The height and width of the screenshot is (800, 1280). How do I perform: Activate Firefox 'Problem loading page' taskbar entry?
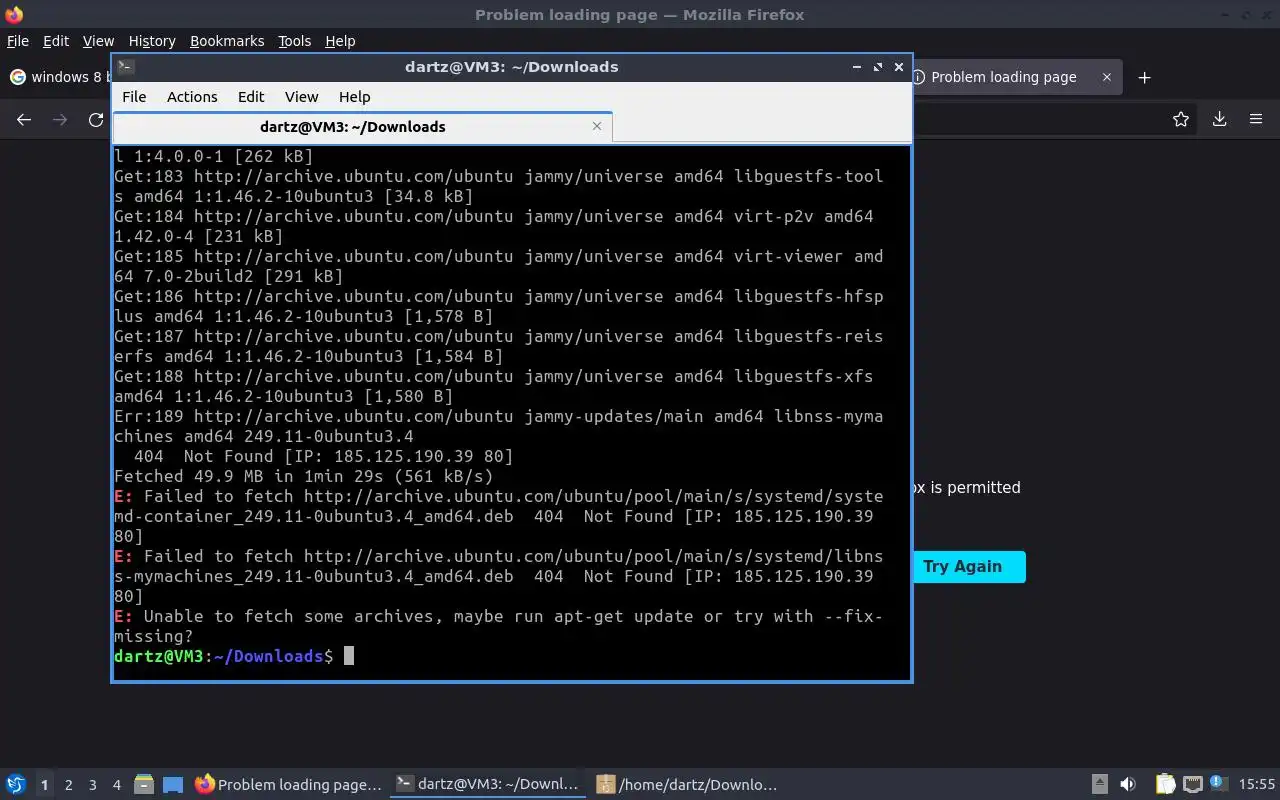pyautogui.click(x=289, y=785)
